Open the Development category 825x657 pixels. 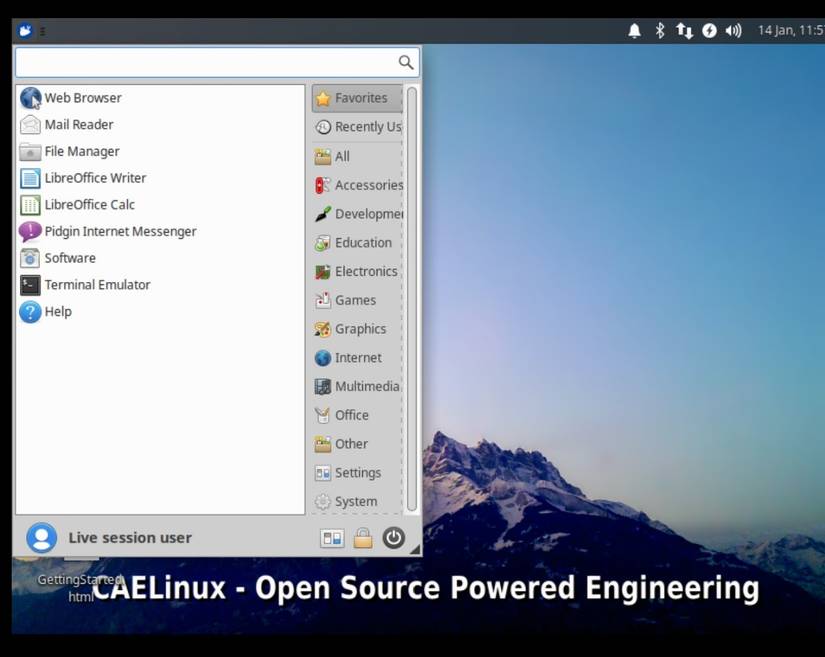[357, 214]
